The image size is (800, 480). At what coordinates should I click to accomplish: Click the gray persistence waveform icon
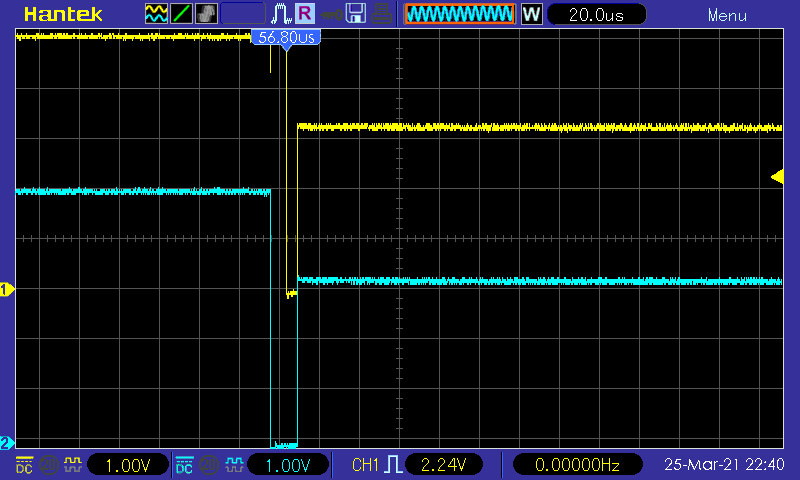(x=206, y=14)
